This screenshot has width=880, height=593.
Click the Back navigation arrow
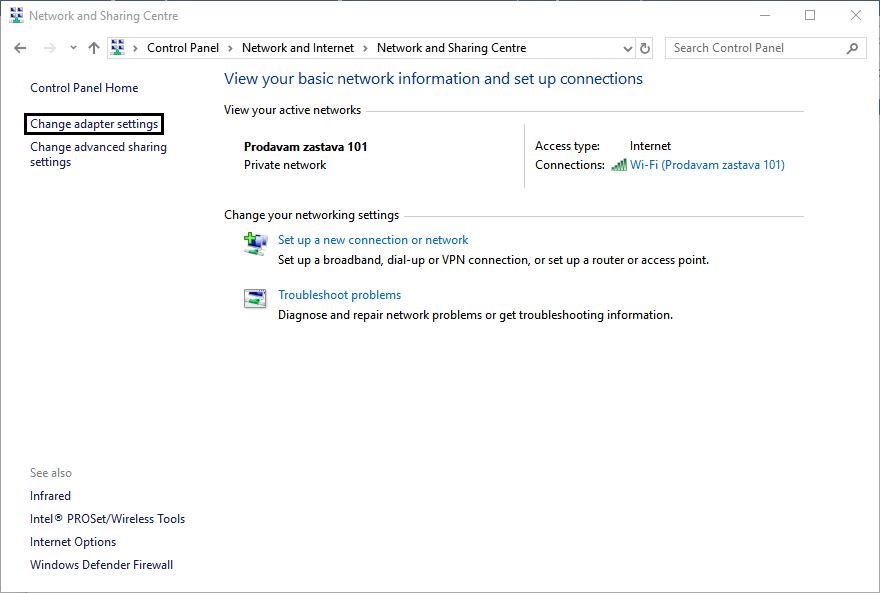(20, 48)
